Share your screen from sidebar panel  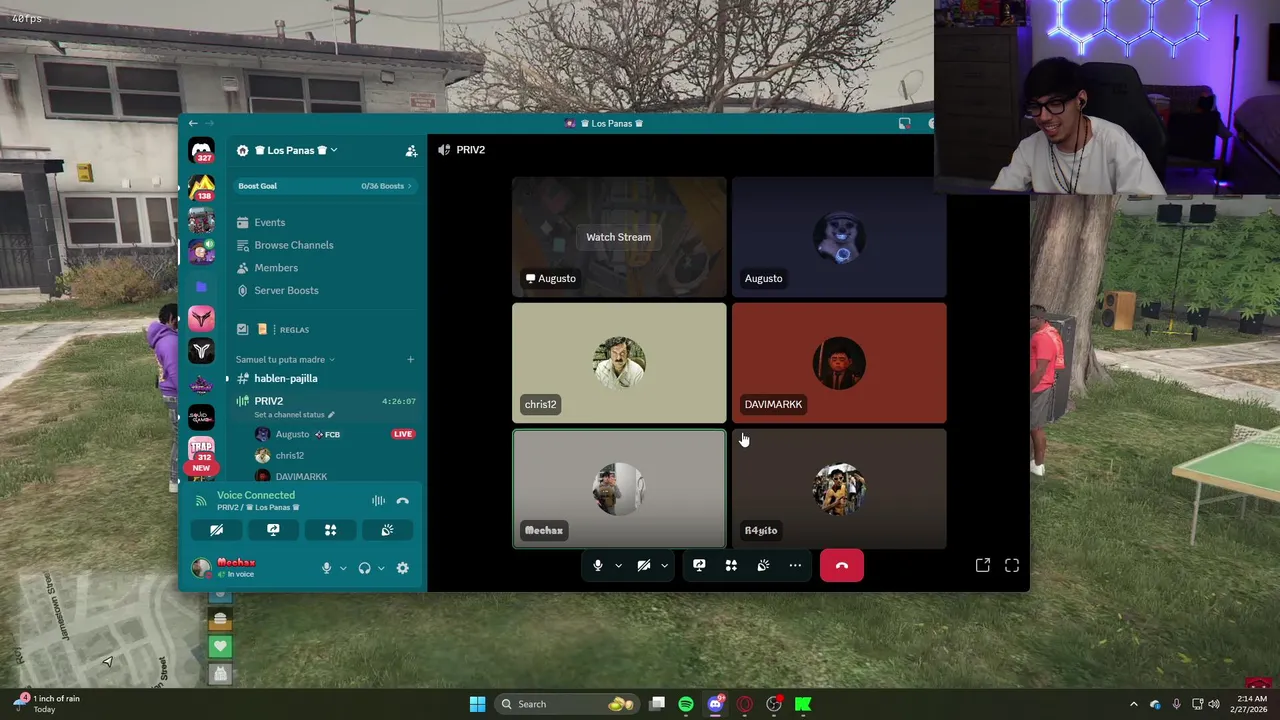[x=273, y=530]
